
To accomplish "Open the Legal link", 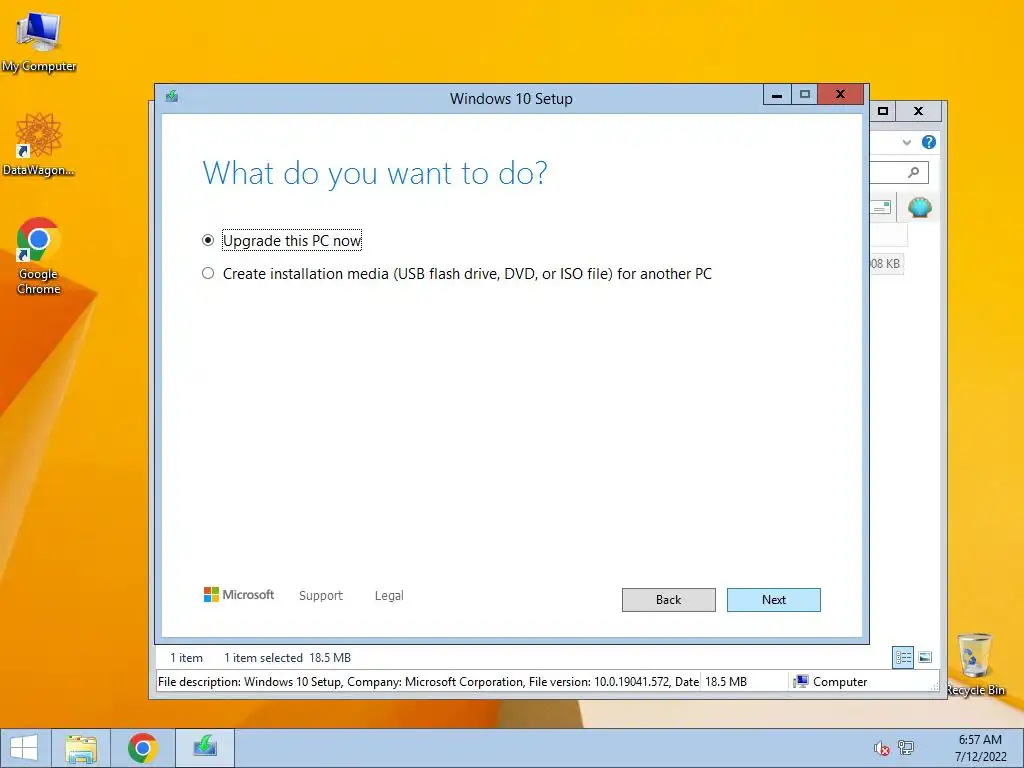I will pos(389,596).
